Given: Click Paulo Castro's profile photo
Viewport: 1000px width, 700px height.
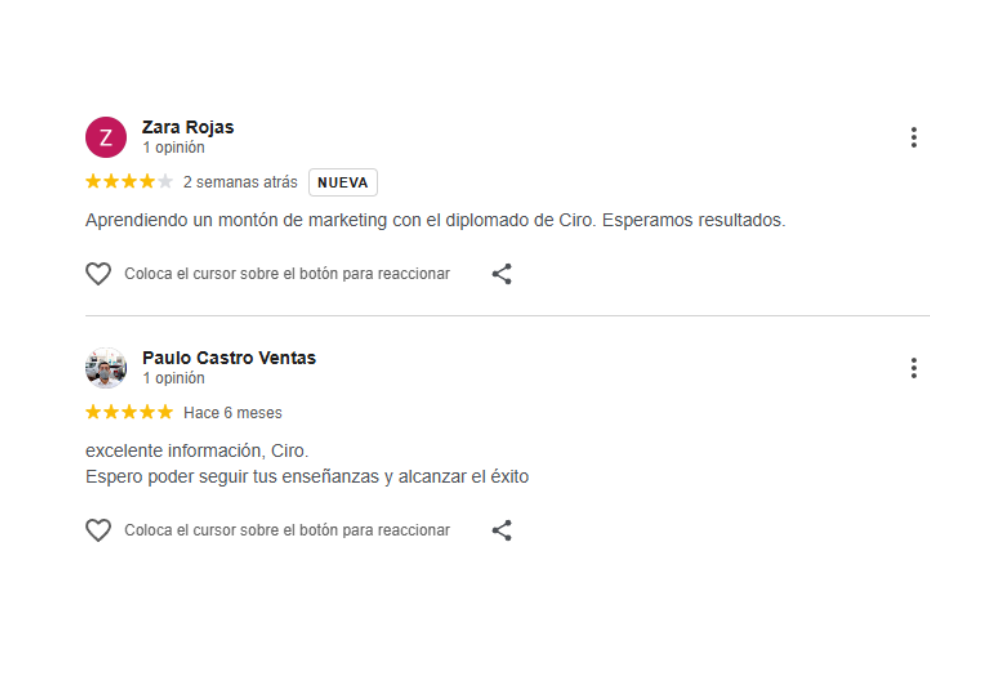Looking at the screenshot, I should pos(106,368).
